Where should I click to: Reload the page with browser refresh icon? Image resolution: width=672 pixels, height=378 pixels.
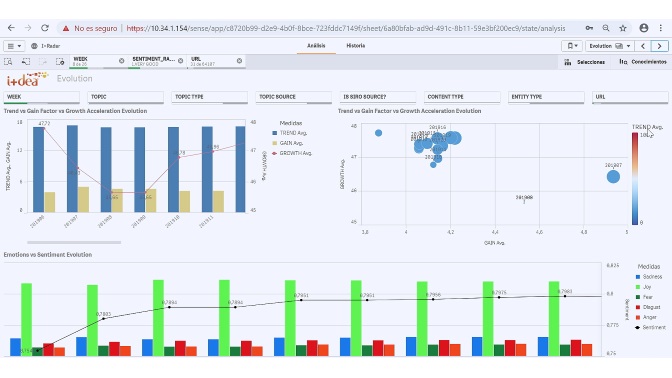point(45,28)
